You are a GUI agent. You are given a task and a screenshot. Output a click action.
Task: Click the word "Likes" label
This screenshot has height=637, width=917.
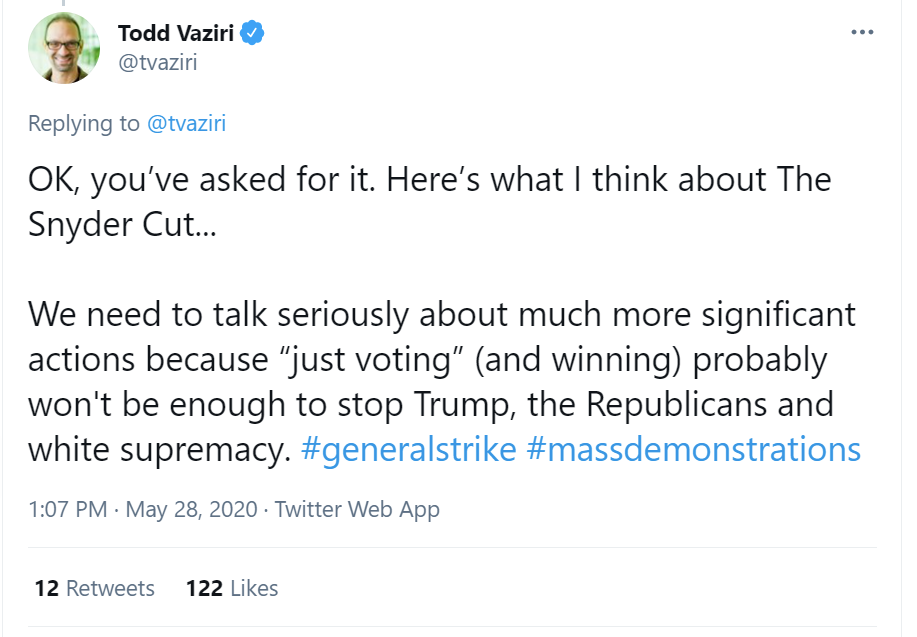[254, 588]
